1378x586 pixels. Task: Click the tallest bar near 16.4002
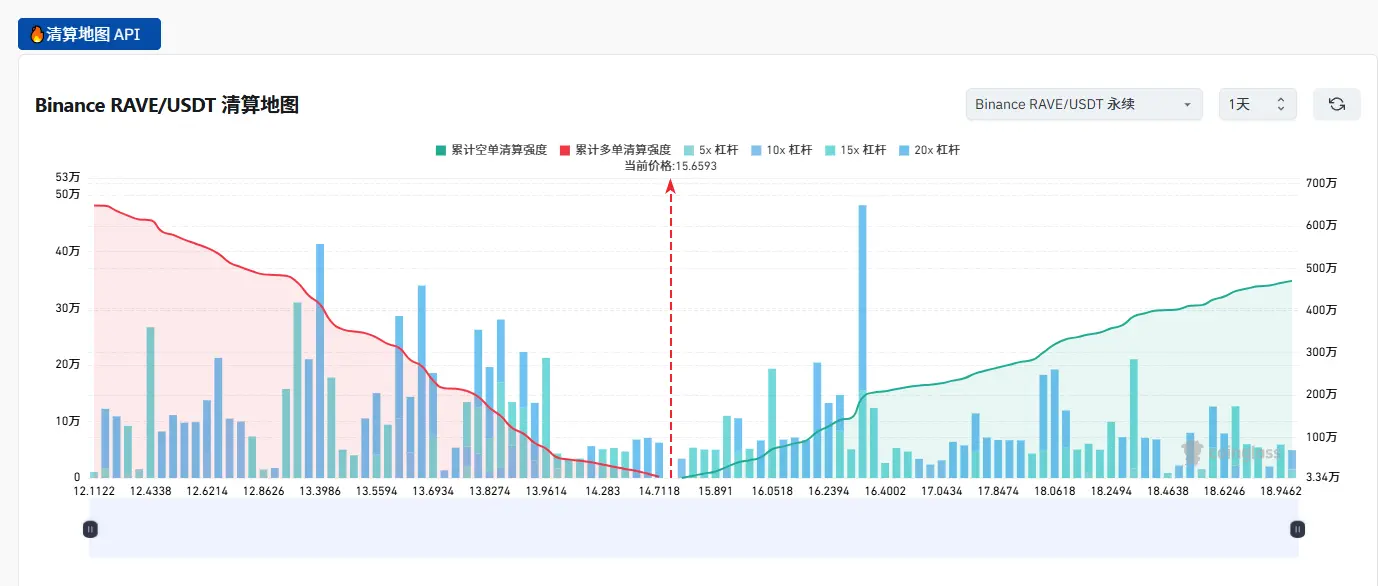coord(862,341)
